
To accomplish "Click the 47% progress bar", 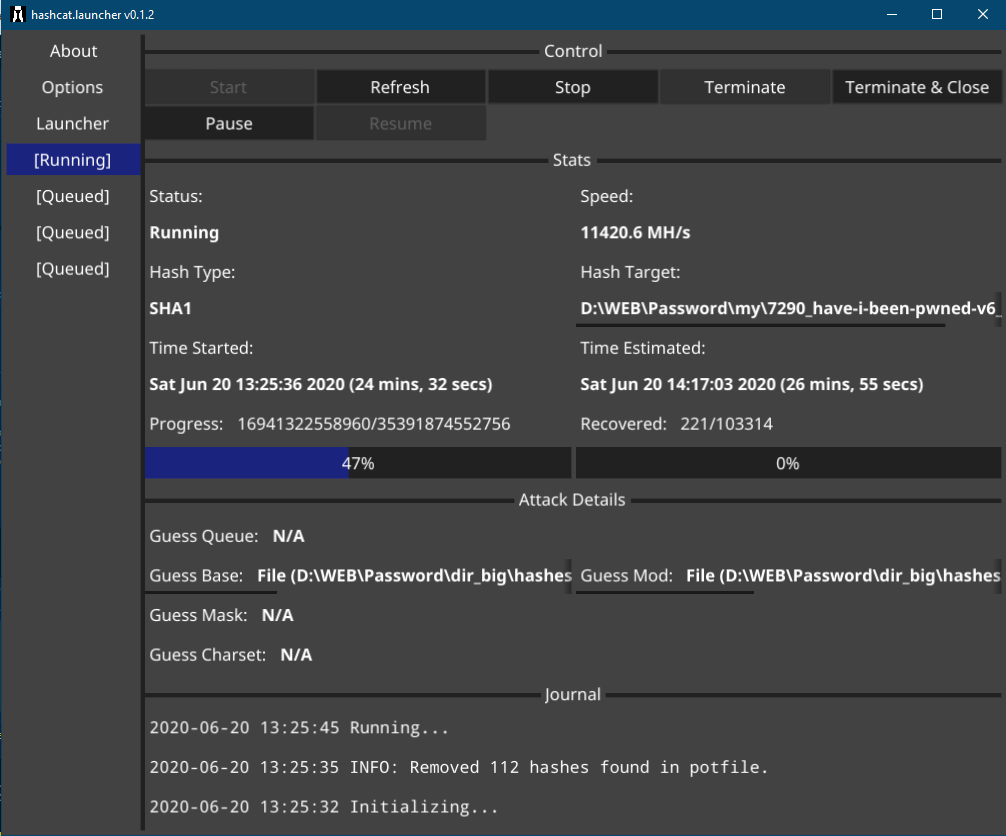I will tap(358, 463).
